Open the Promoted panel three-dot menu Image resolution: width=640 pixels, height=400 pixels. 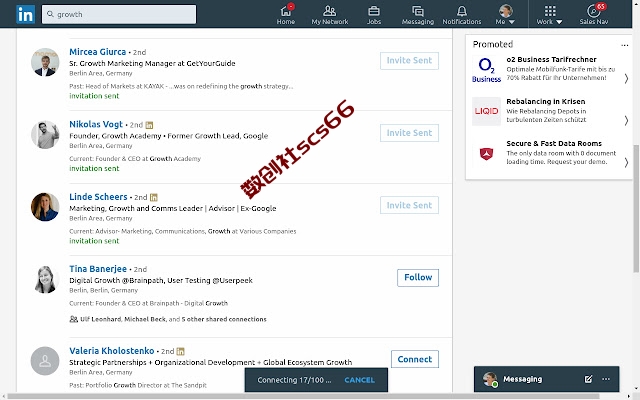coord(624,45)
